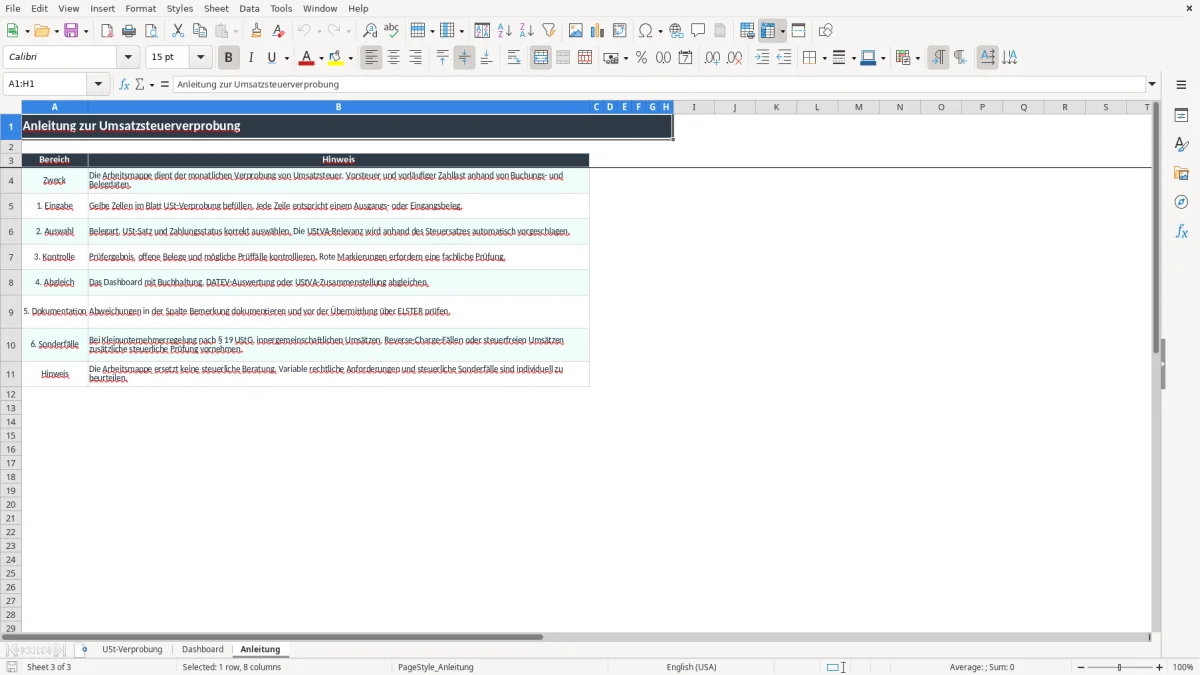Open the sidebar Gallery panel
Screen dimensions: 1200x675
pos(1181,173)
